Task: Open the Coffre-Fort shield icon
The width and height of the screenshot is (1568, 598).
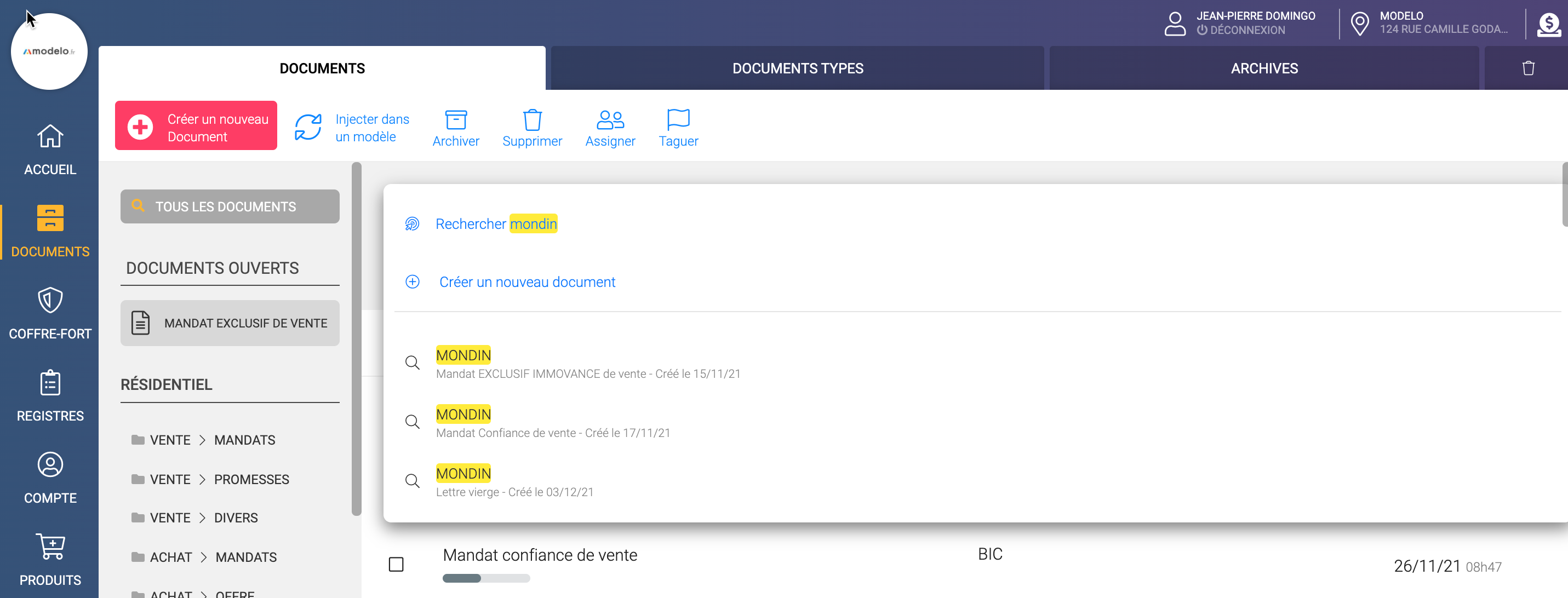Action: pyautogui.click(x=50, y=300)
